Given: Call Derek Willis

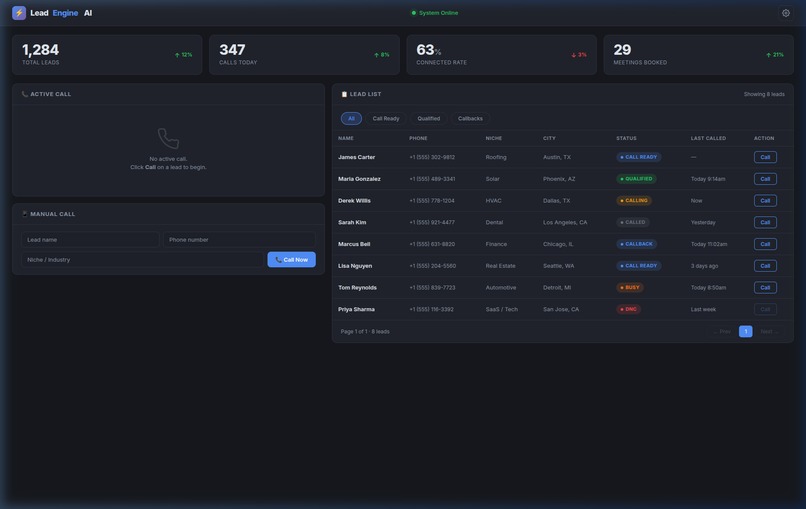Looking at the screenshot, I should point(765,201).
